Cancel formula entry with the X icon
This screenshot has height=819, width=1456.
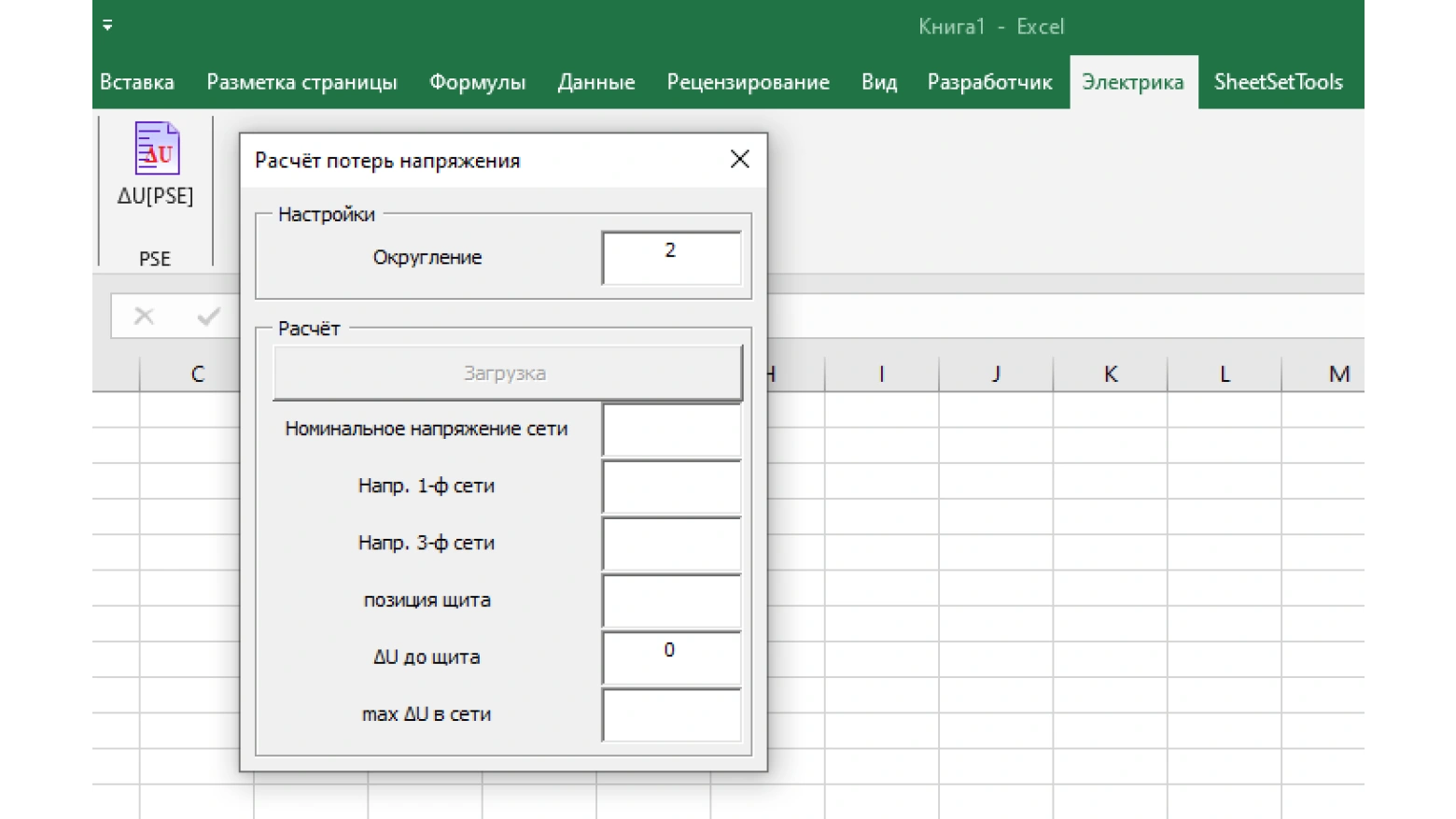pyautogui.click(x=144, y=317)
